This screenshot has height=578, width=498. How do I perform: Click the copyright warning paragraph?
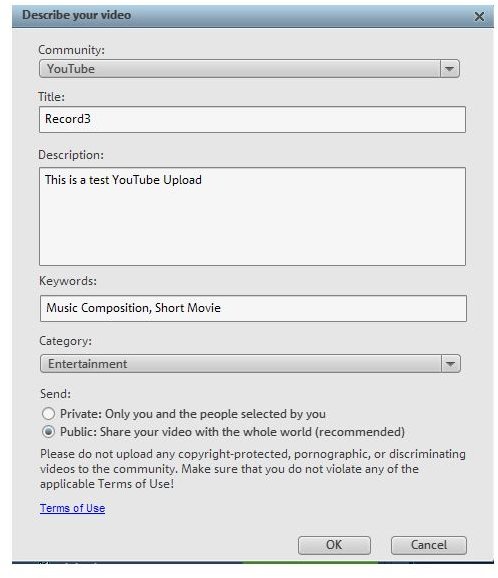[x=253, y=469]
